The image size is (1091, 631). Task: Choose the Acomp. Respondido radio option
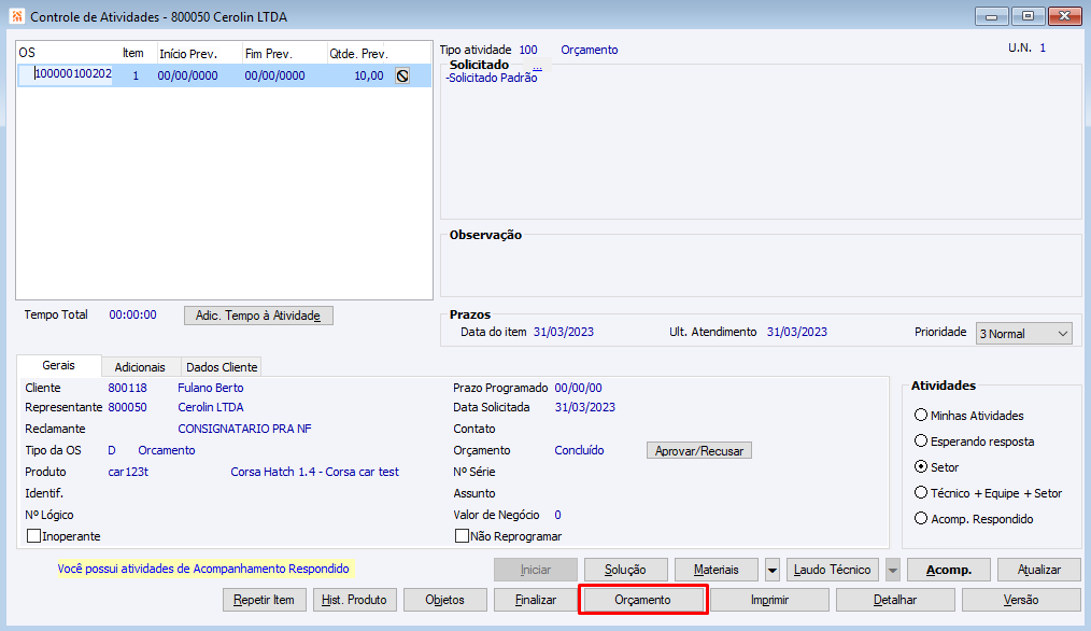click(921, 518)
